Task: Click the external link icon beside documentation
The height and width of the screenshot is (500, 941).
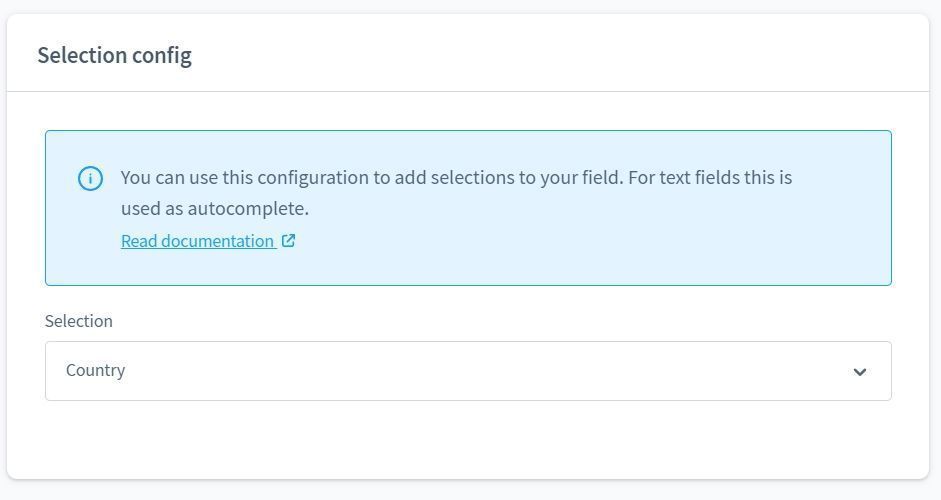Action: pos(288,240)
